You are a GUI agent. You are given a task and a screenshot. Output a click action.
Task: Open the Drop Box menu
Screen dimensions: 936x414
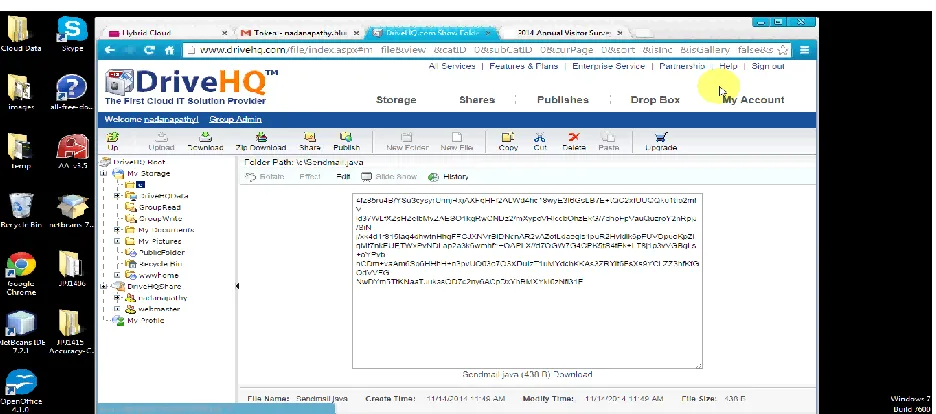coord(655,100)
